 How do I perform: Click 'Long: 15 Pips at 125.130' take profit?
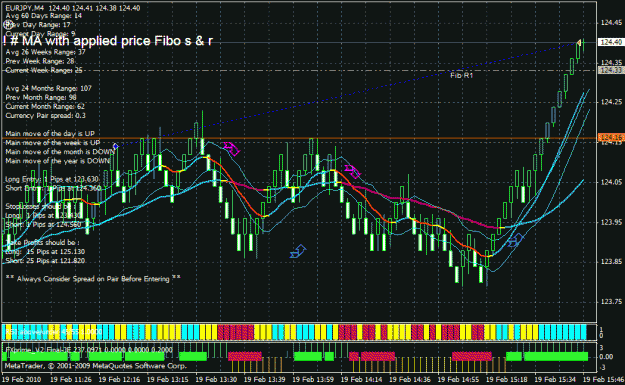pyautogui.click(x=45, y=251)
